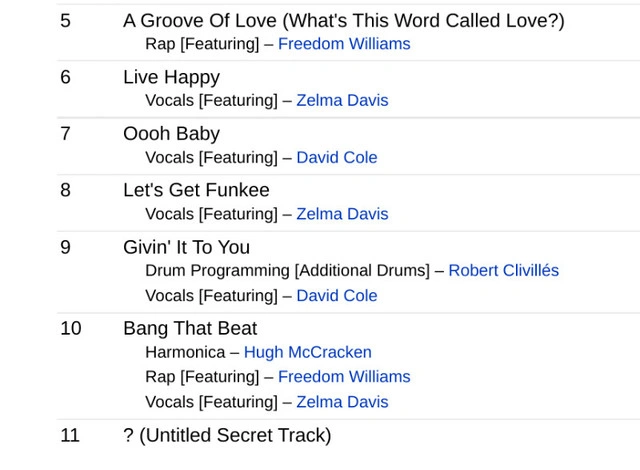Click track number 10

point(70,328)
